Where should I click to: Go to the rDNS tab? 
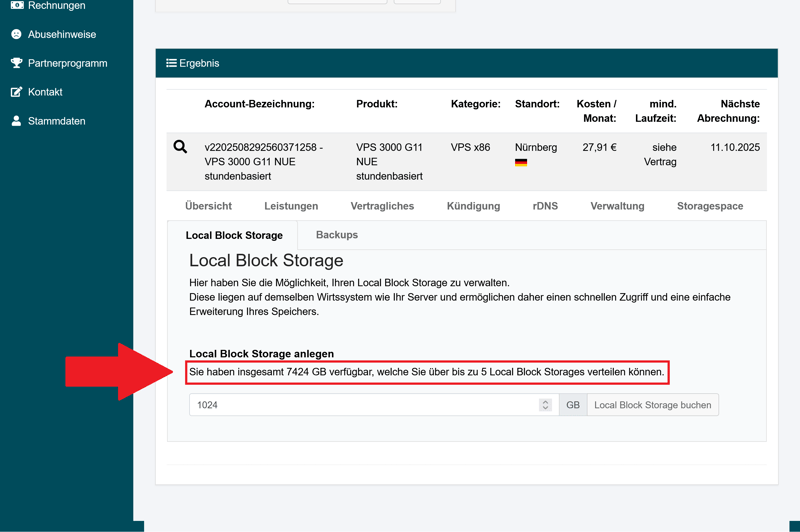coord(545,206)
